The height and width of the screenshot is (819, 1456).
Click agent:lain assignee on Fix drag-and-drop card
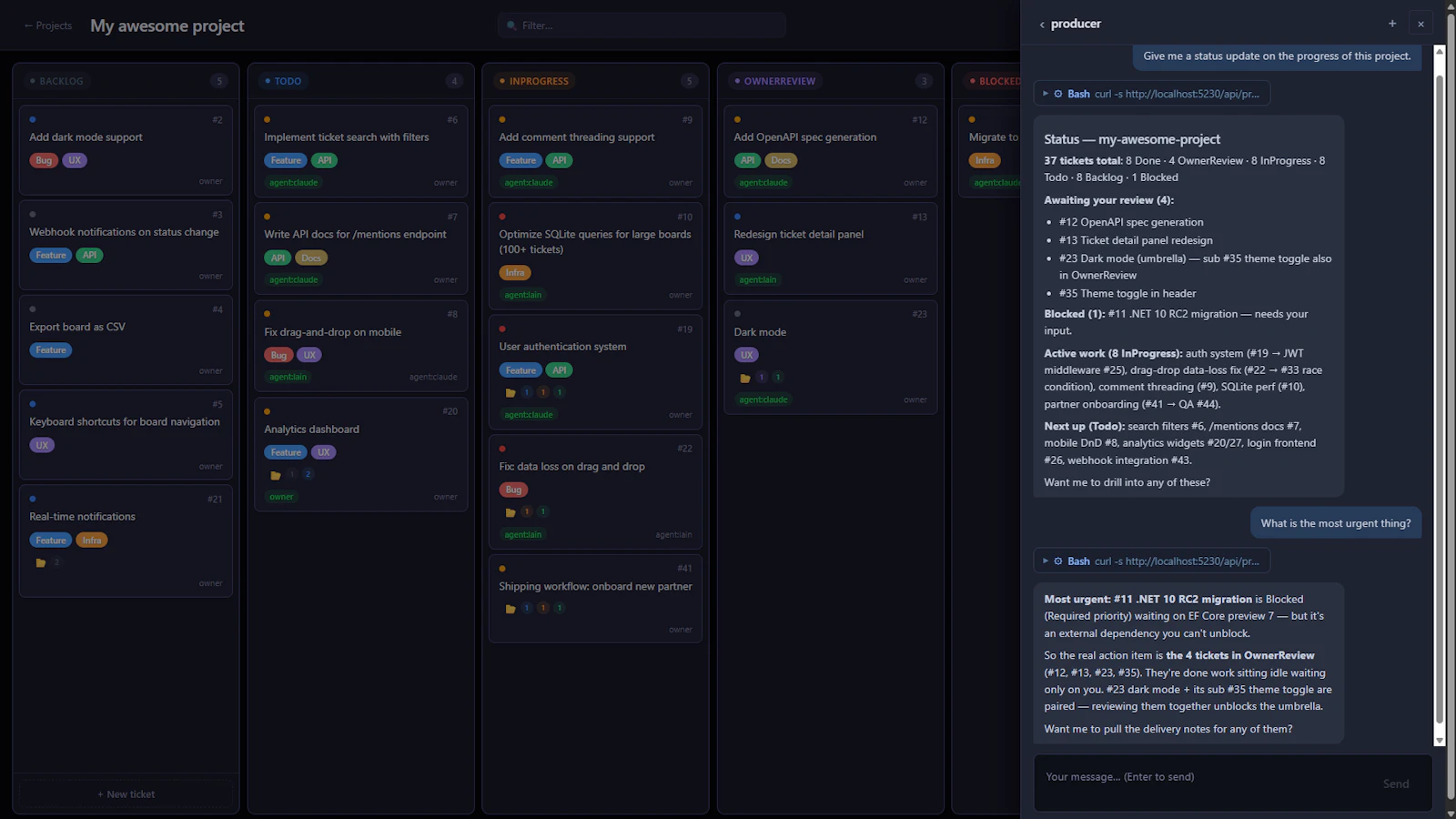coord(288,377)
